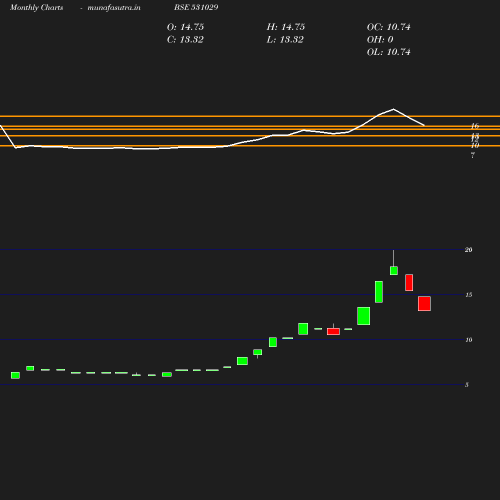Click the "OL: 10.74" reading
The image size is (500, 500).
389,52
